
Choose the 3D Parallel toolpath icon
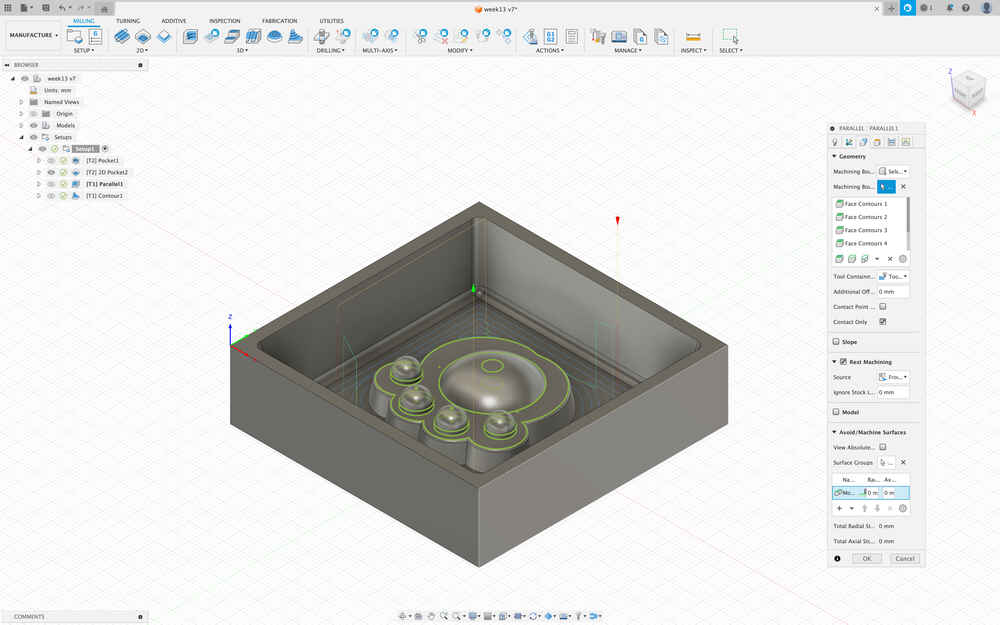point(253,36)
